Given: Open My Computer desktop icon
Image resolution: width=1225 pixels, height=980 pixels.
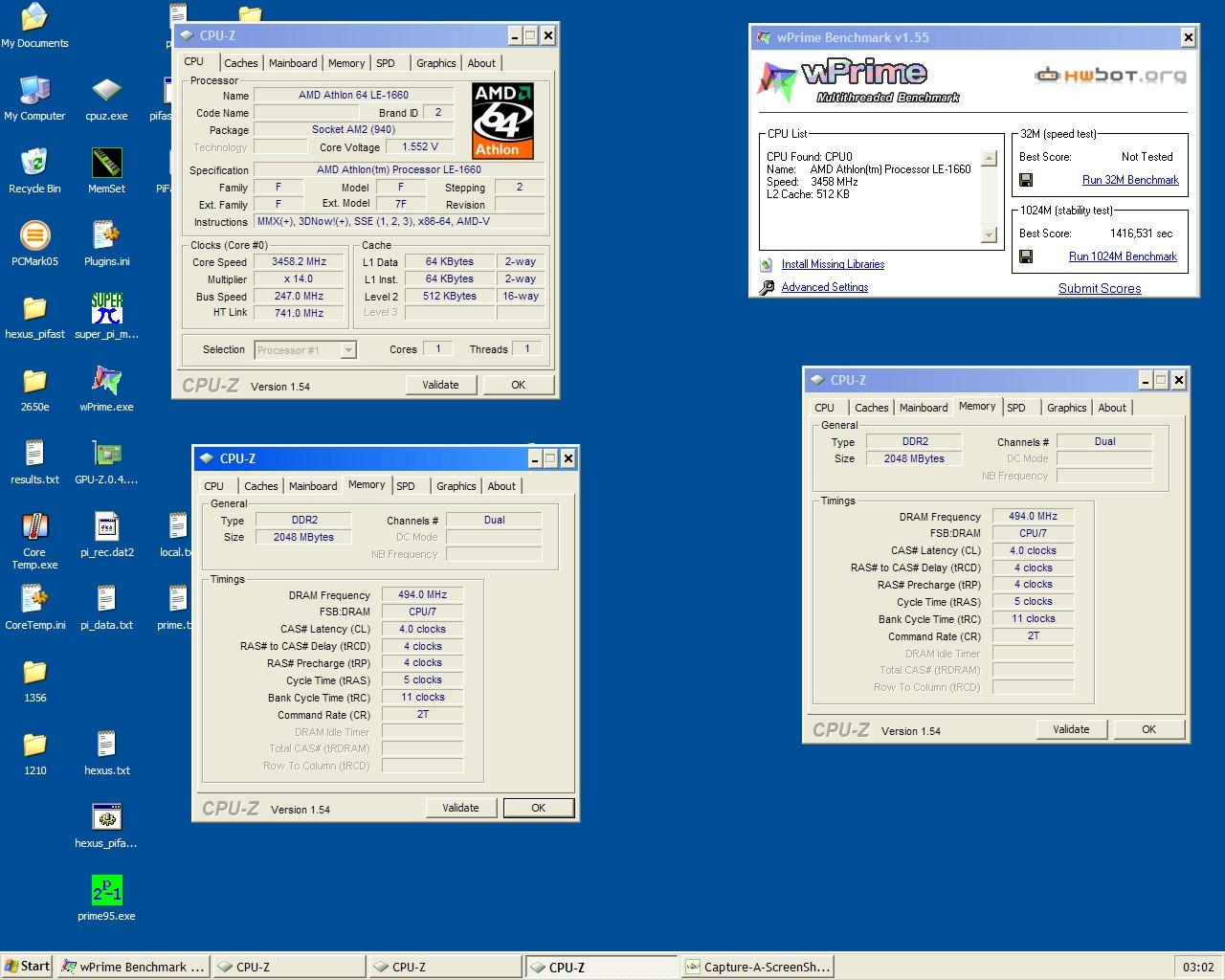Looking at the screenshot, I should (34, 99).
